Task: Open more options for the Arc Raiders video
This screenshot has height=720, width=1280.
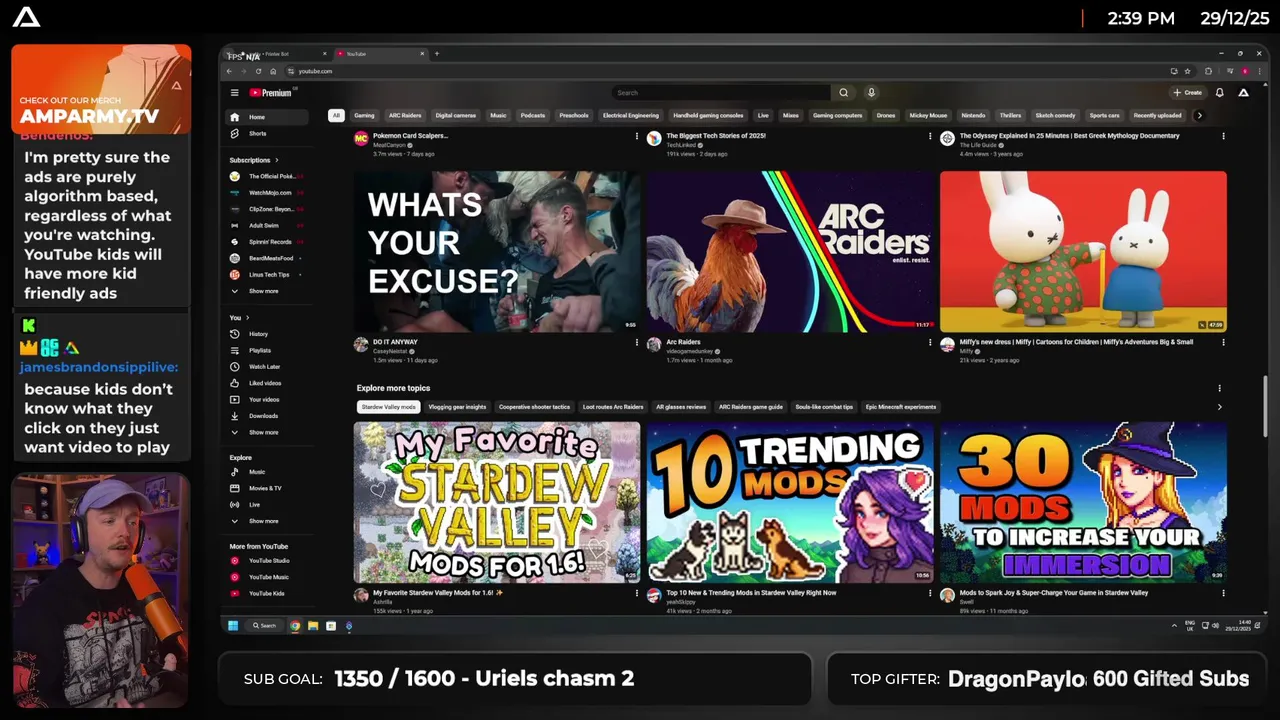Action: point(929,342)
